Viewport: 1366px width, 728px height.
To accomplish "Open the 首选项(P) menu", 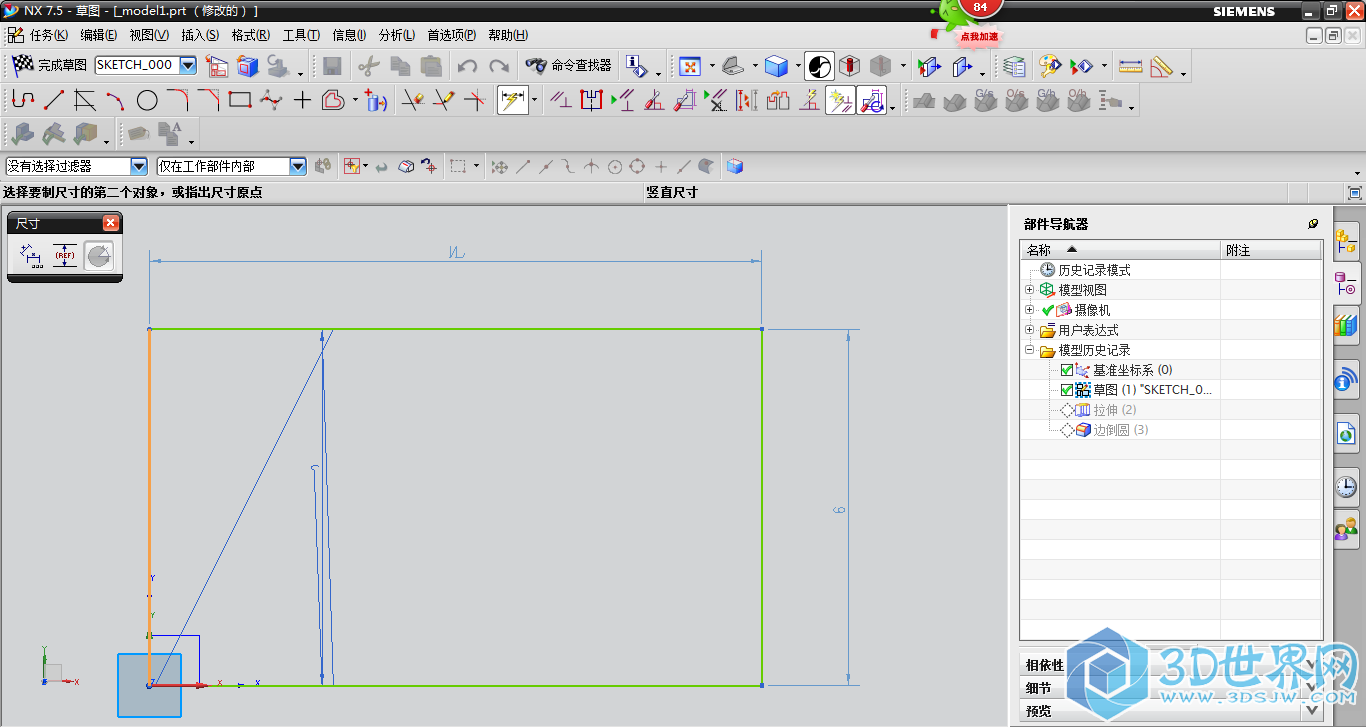I will [452, 35].
